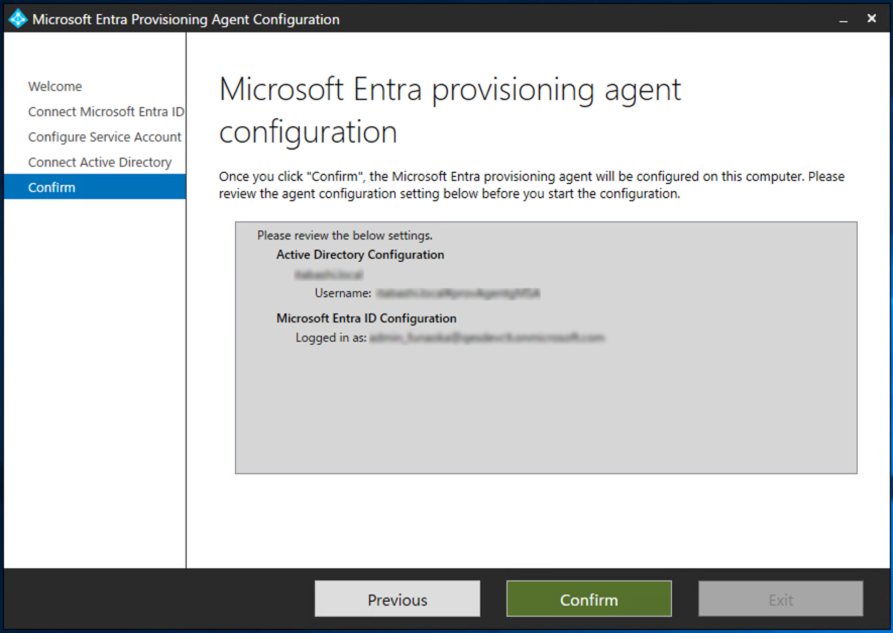The width and height of the screenshot is (893, 633).
Task: Click the window title text in title bar
Action: pyautogui.click(x=186, y=19)
